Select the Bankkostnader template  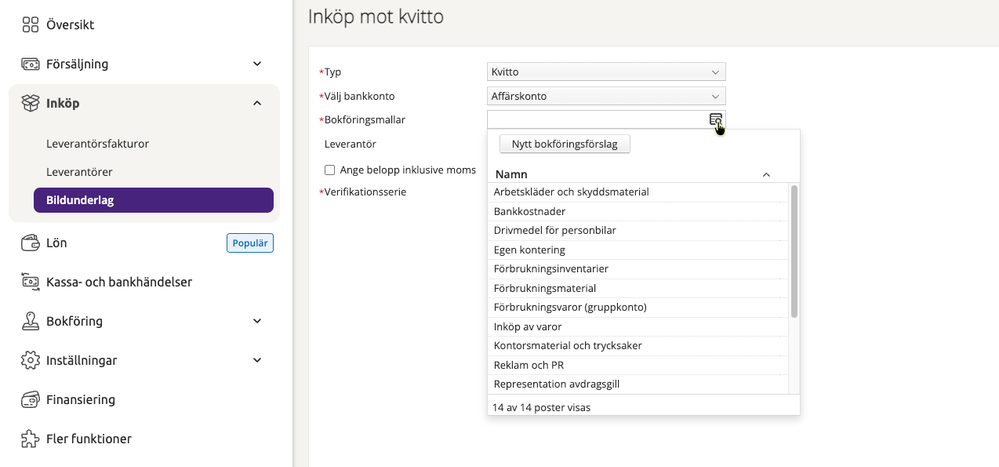638,211
